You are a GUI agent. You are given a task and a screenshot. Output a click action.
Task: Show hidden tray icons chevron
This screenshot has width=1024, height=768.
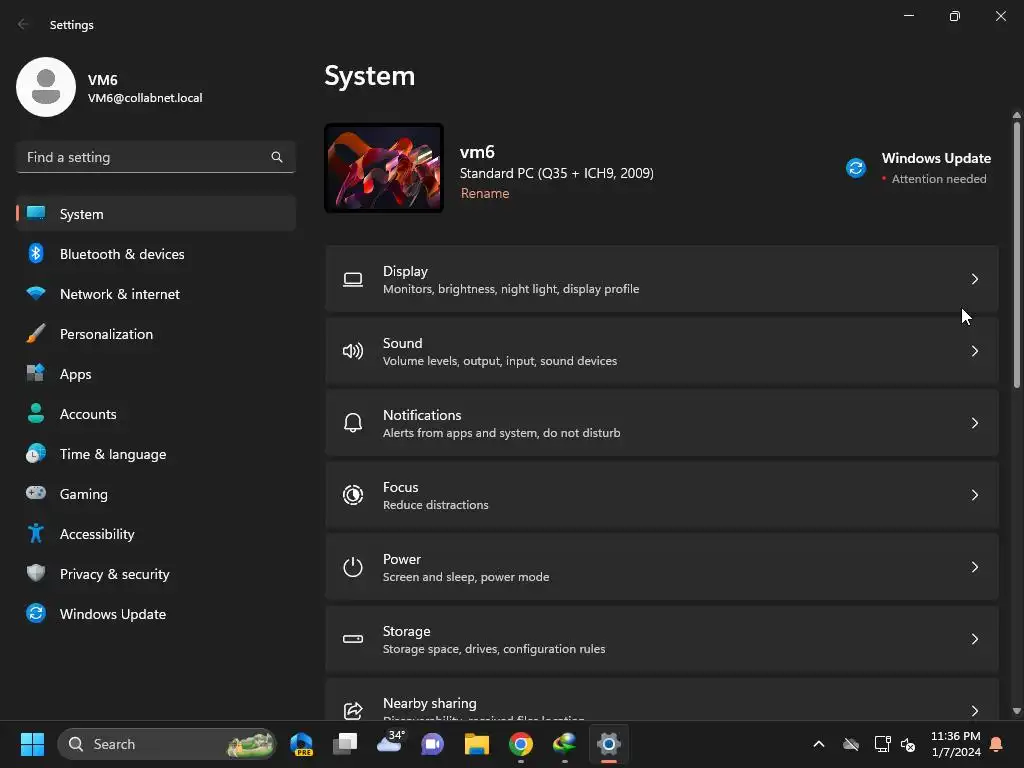pos(818,744)
